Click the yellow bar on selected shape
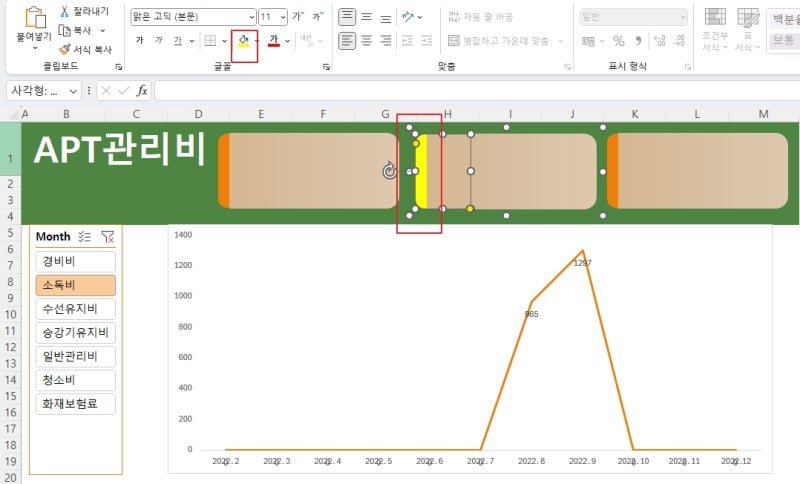The image size is (800, 484). point(421,171)
